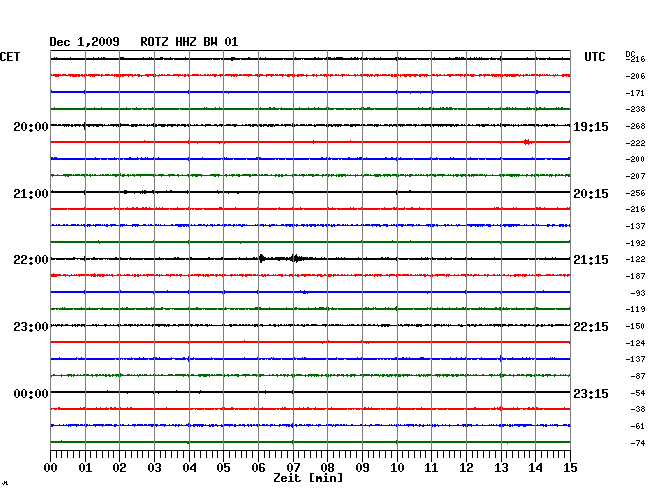Click the DC offset value "-222"

tap(635, 143)
